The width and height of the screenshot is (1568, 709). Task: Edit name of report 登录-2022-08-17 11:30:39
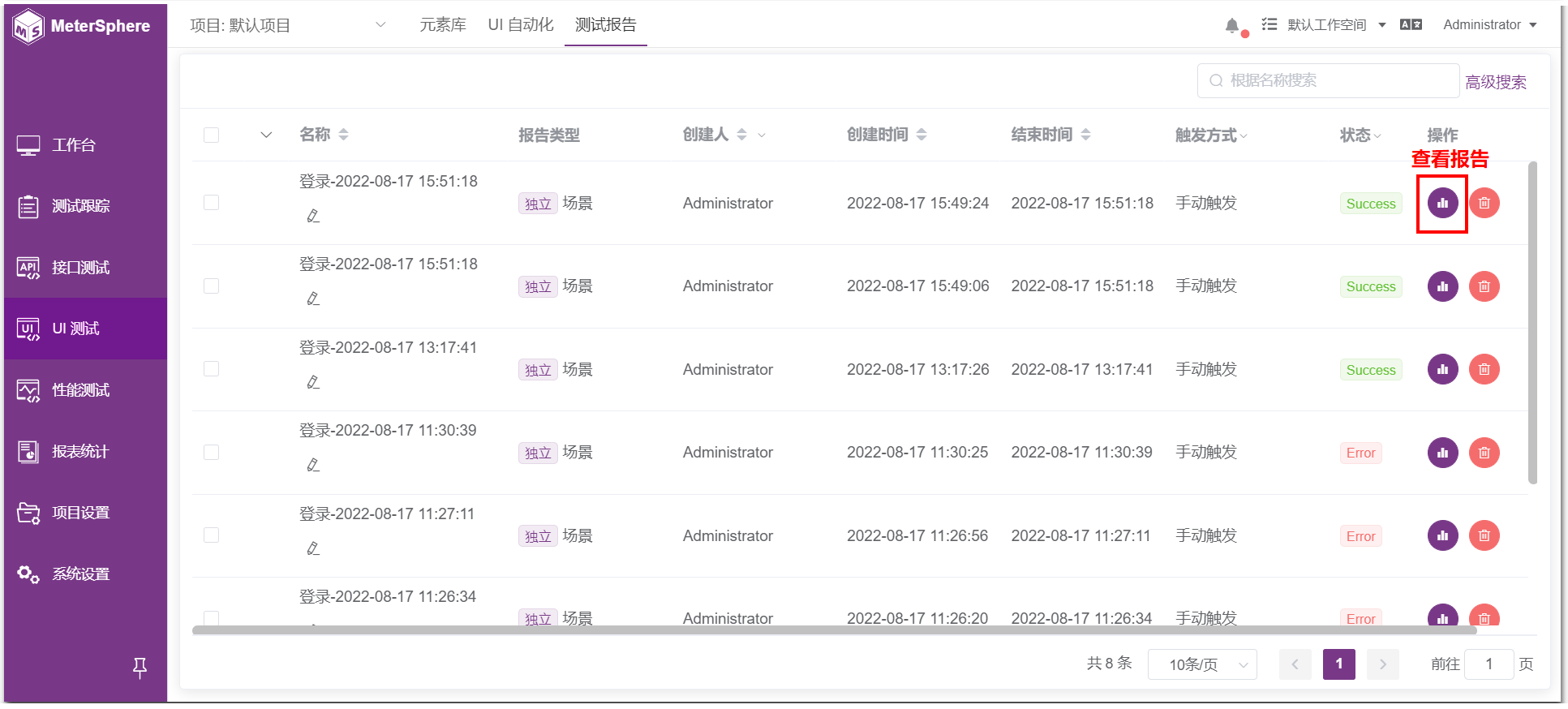pyautogui.click(x=313, y=465)
